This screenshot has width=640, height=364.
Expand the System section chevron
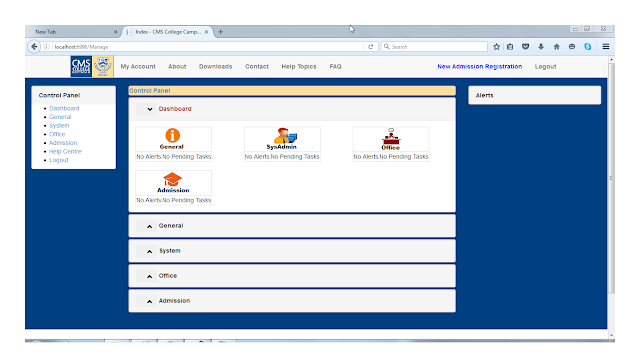pyautogui.click(x=150, y=251)
